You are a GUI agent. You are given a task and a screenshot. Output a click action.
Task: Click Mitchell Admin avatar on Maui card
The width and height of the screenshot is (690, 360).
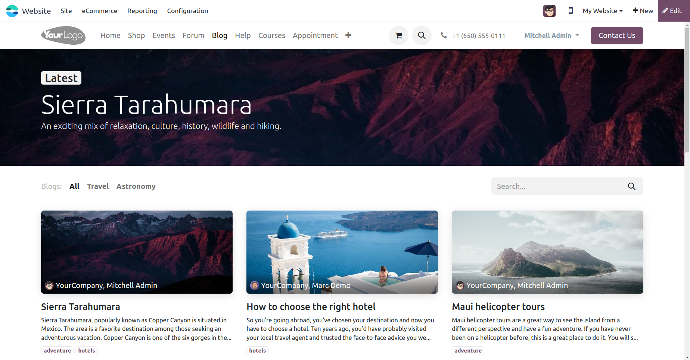click(460, 286)
